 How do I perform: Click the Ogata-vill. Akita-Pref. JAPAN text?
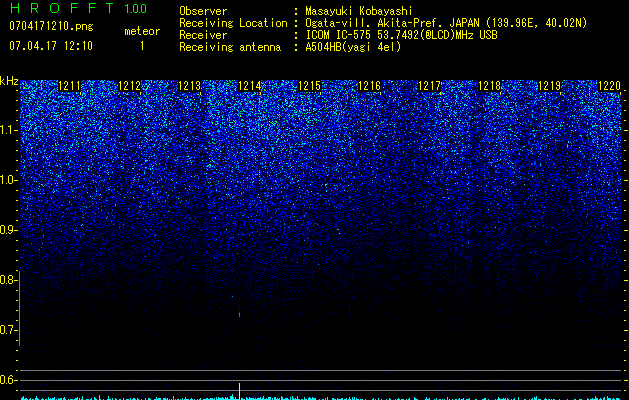tap(392, 23)
